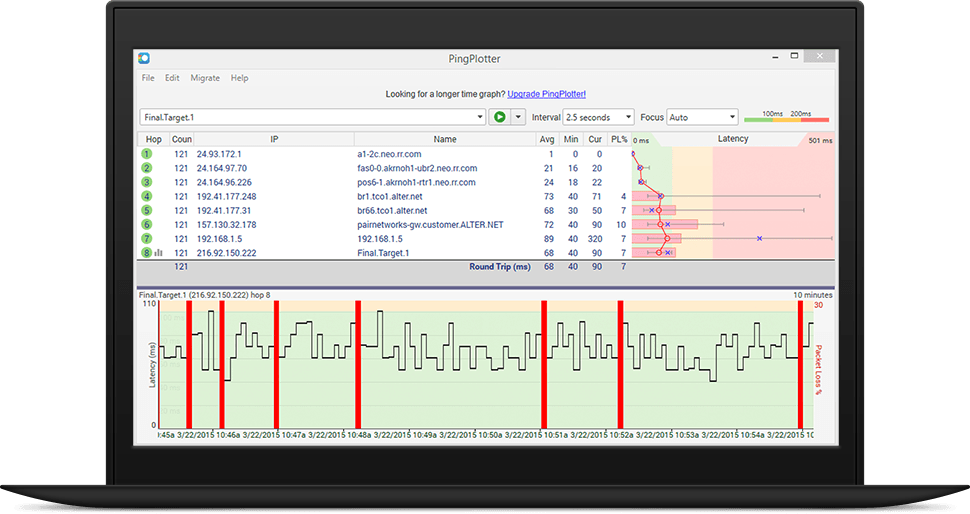
Task: Minimize the PingPlotter window
Action: [775, 56]
